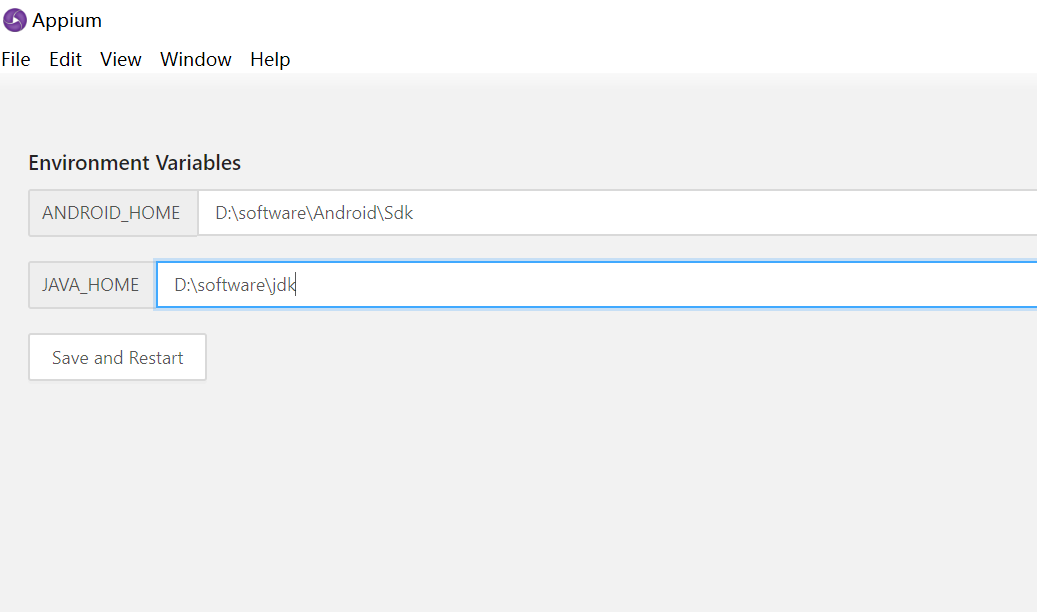Click the Environment Variables heading

point(135,163)
